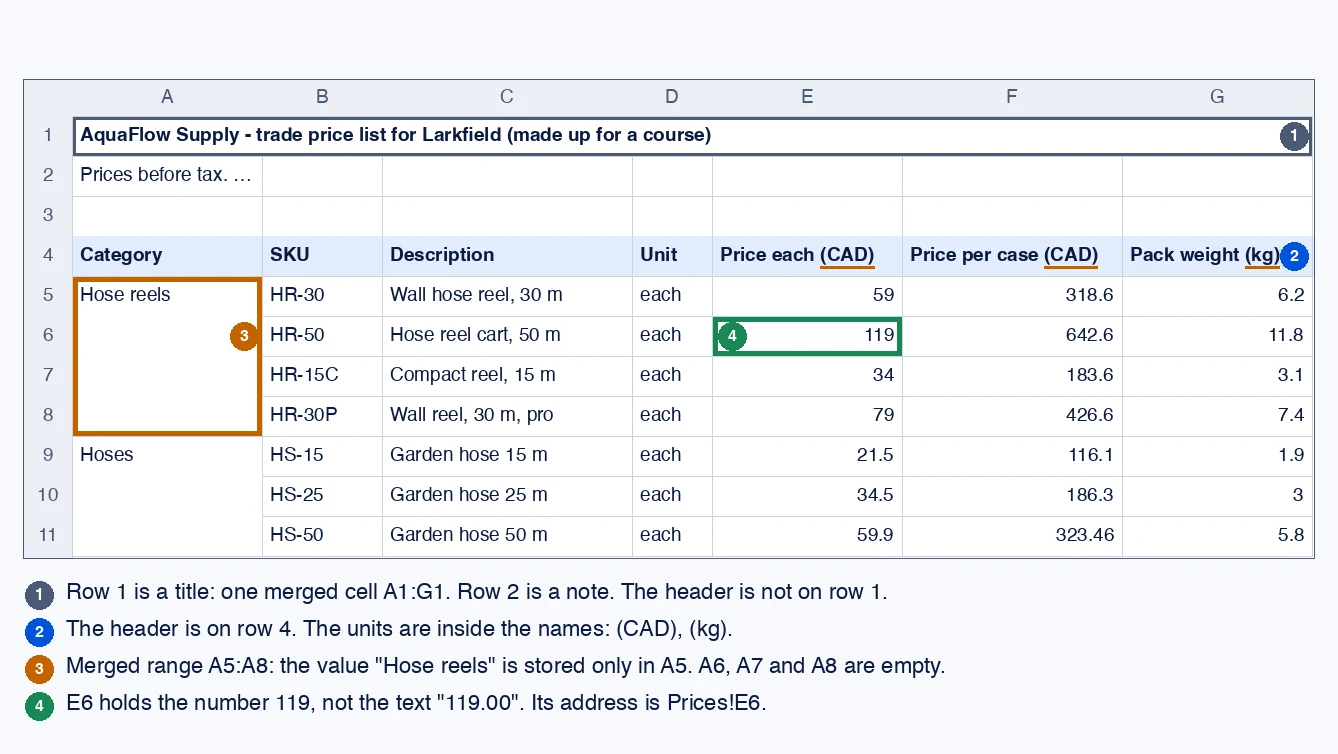1338x754 pixels.
Task: Click pack weight 11.8
Action: [x=1217, y=336]
